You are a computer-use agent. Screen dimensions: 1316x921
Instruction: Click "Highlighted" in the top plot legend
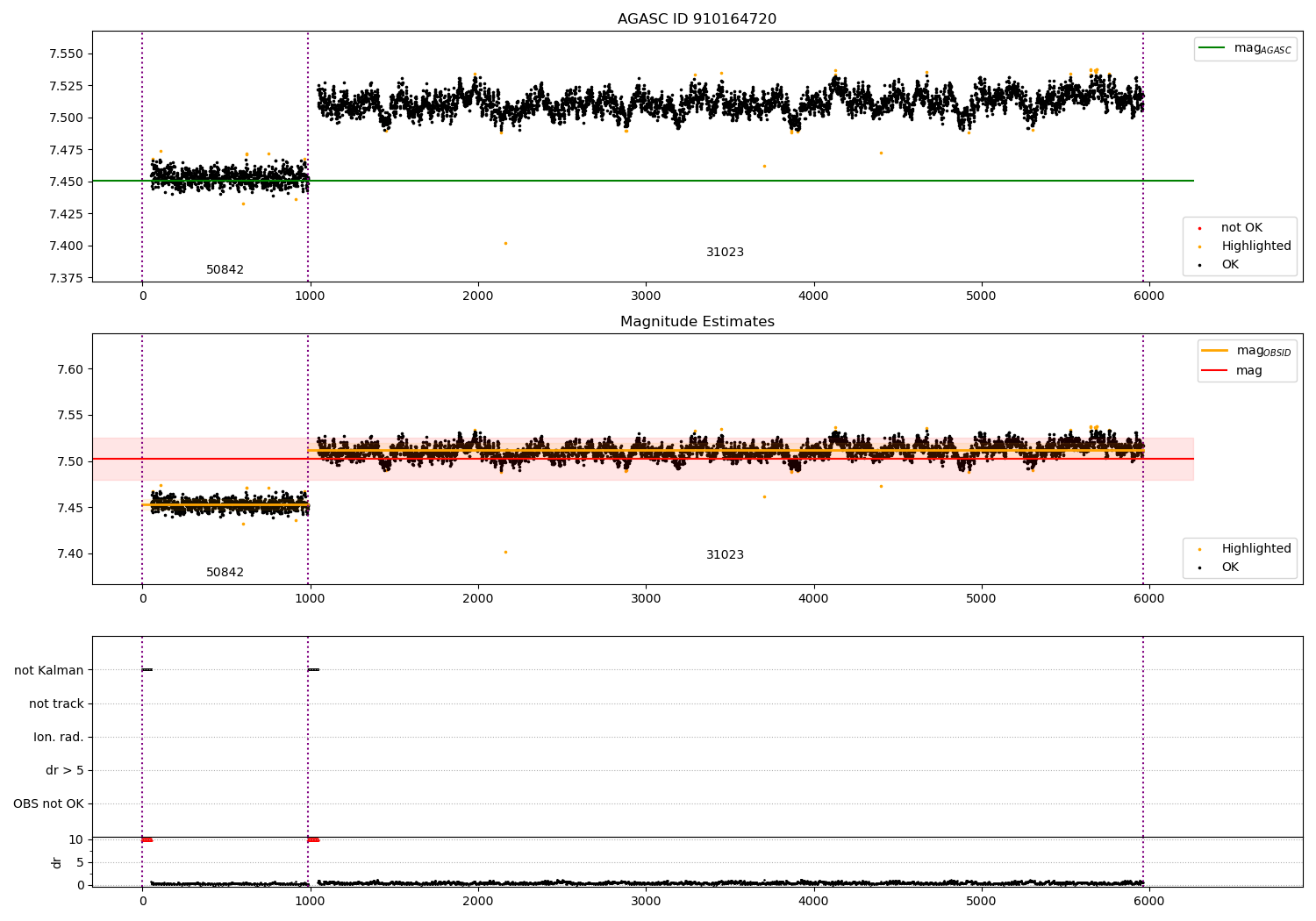pos(1256,246)
